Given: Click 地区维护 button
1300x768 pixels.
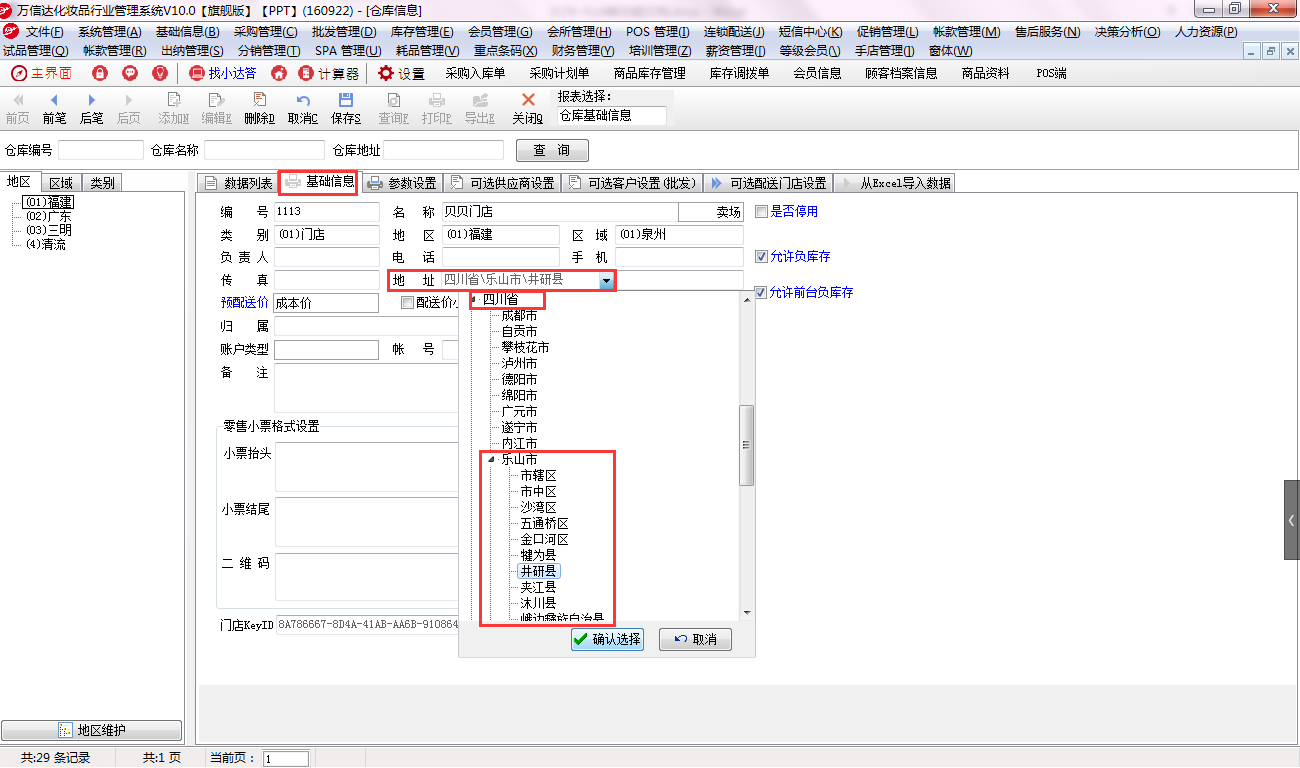Looking at the screenshot, I should tap(92, 730).
